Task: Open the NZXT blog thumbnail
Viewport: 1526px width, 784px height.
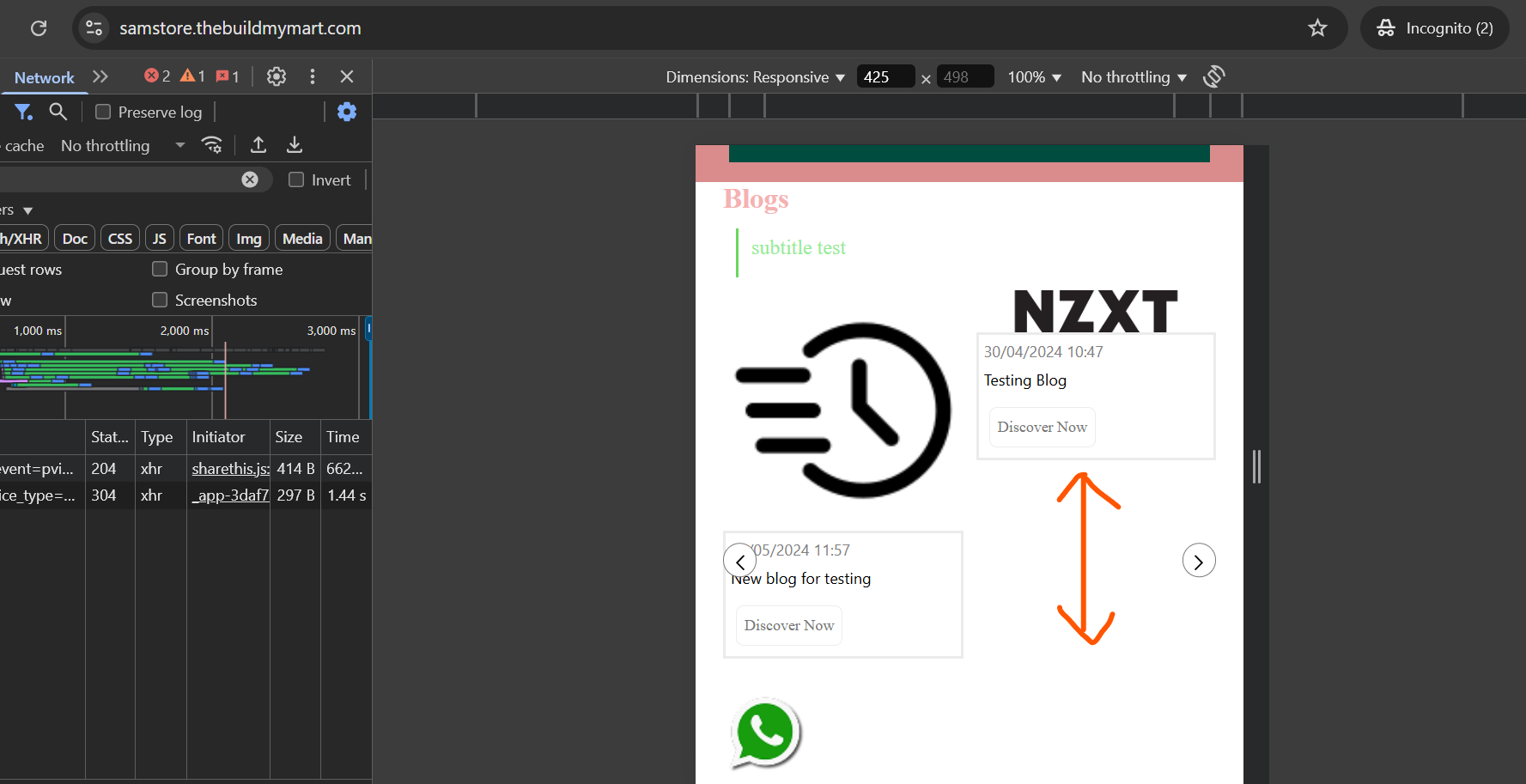Action: 1096,310
